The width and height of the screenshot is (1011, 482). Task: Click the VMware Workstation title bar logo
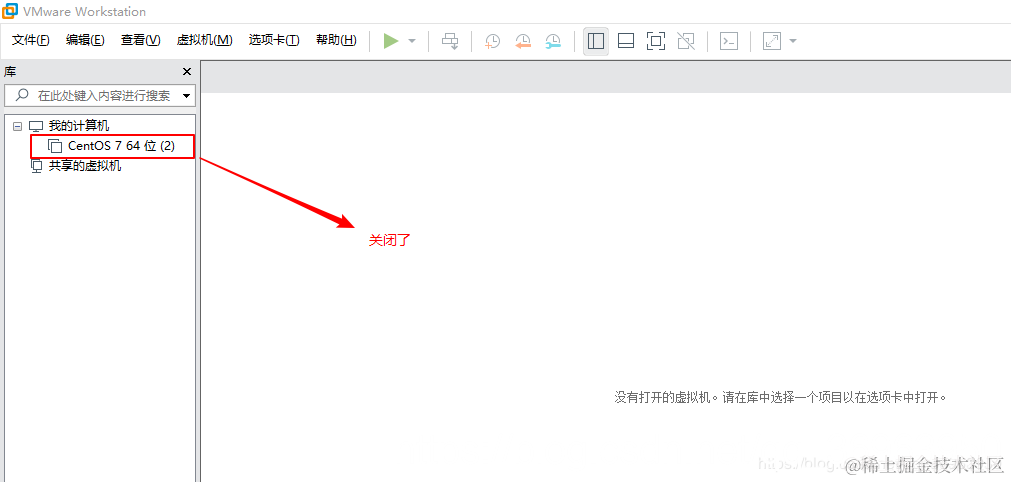click(10, 10)
